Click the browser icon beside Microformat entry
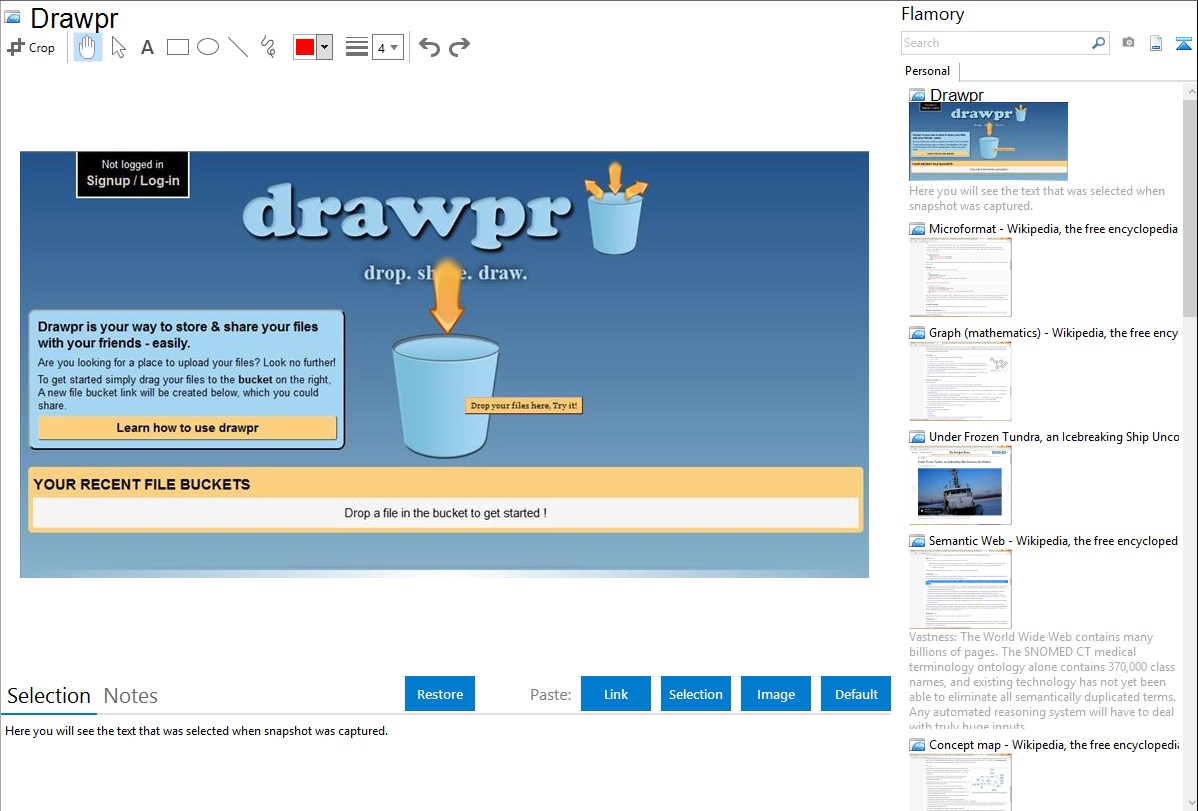Image resolution: width=1198 pixels, height=811 pixels. click(x=918, y=229)
